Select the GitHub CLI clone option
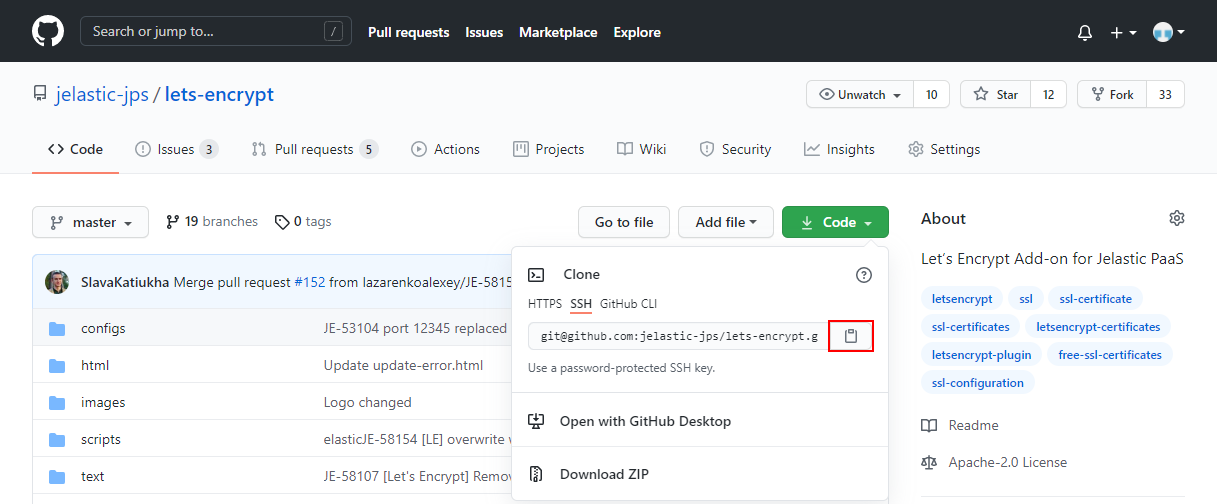Viewport: 1217px width, 504px height. tap(628, 304)
